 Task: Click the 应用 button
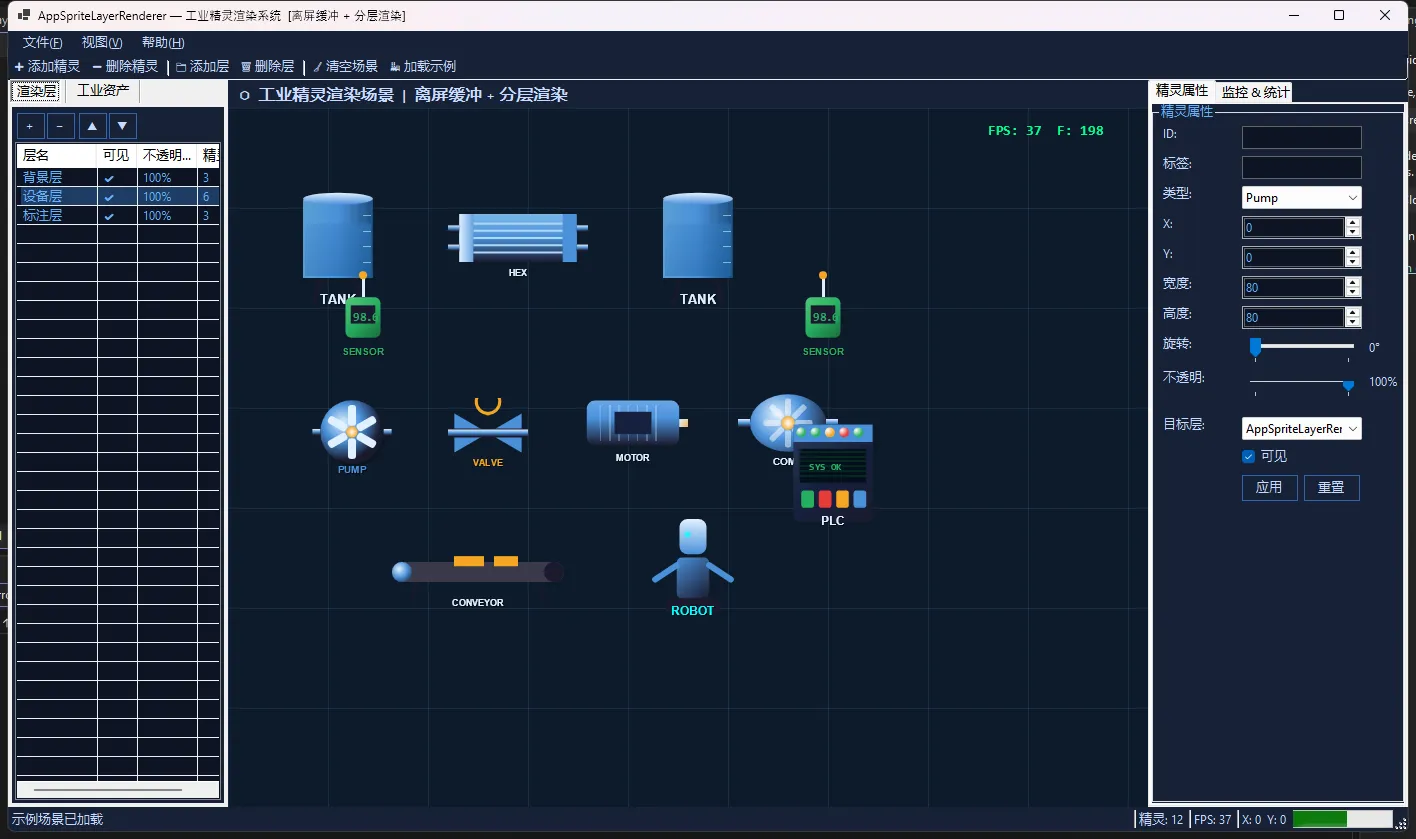tap(1269, 488)
